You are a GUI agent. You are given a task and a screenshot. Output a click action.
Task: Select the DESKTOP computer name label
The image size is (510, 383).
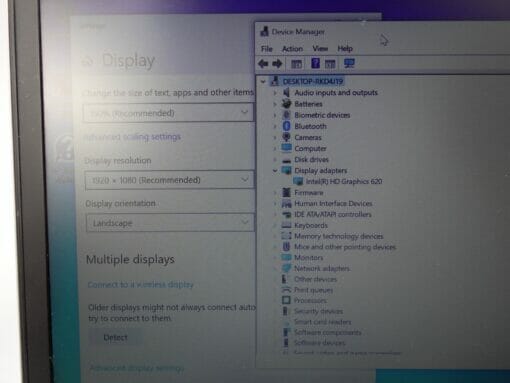[313, 81]
